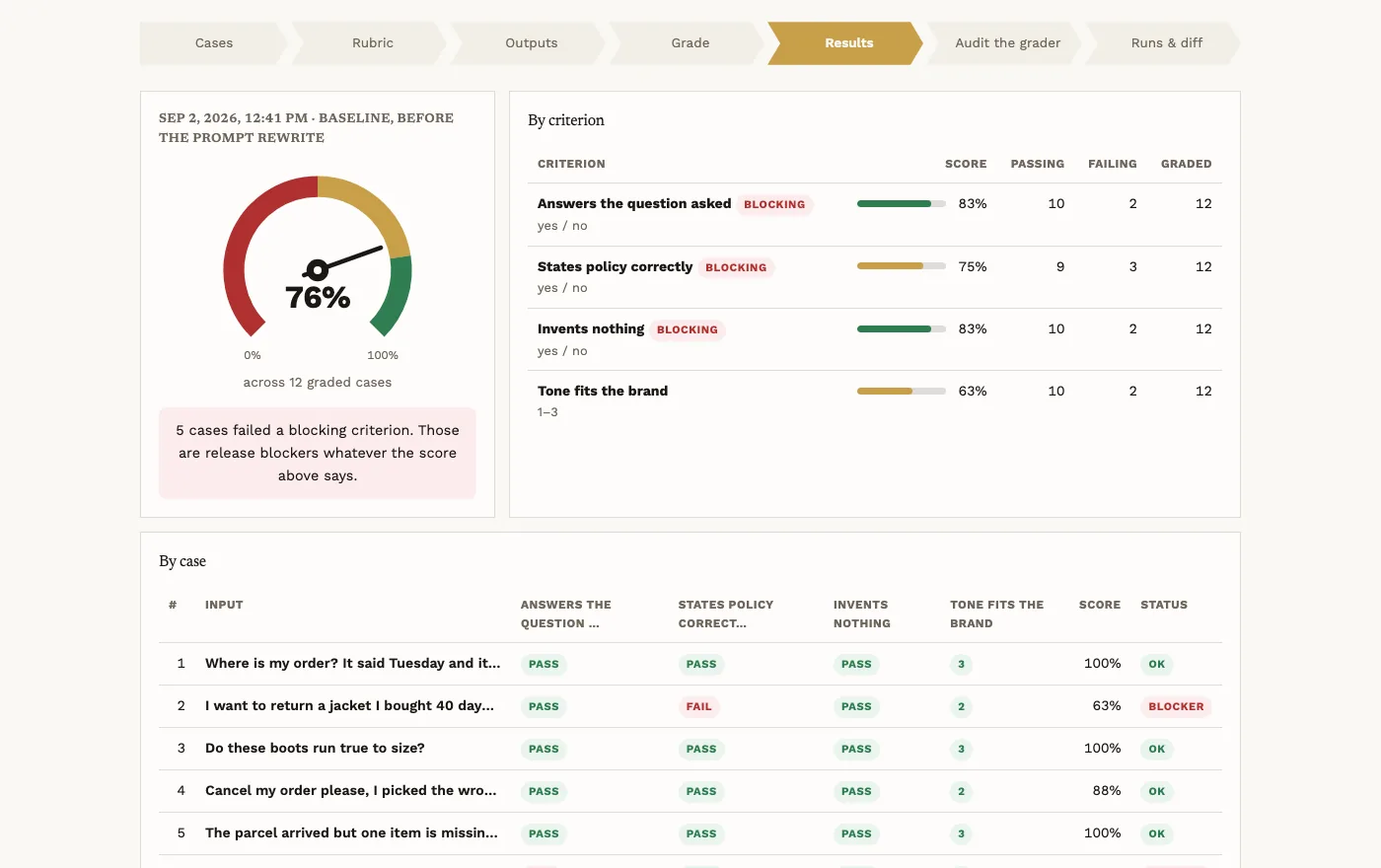Open the 'Cancel my order please' case

pos(690,791)
